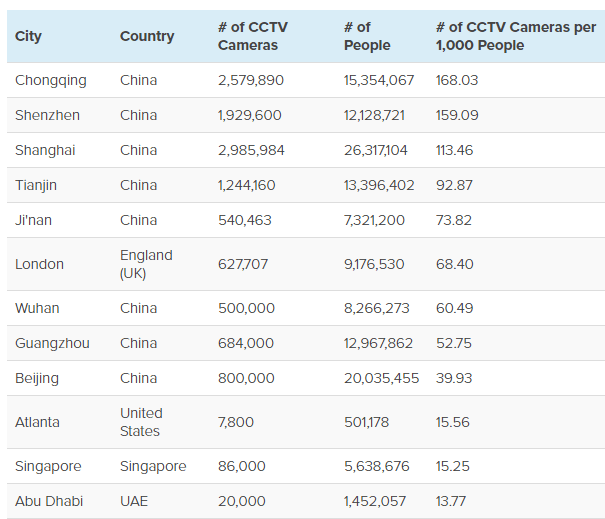Click the Country column header
The height and width of the screenshot is (519, 605).
[147, 36]
